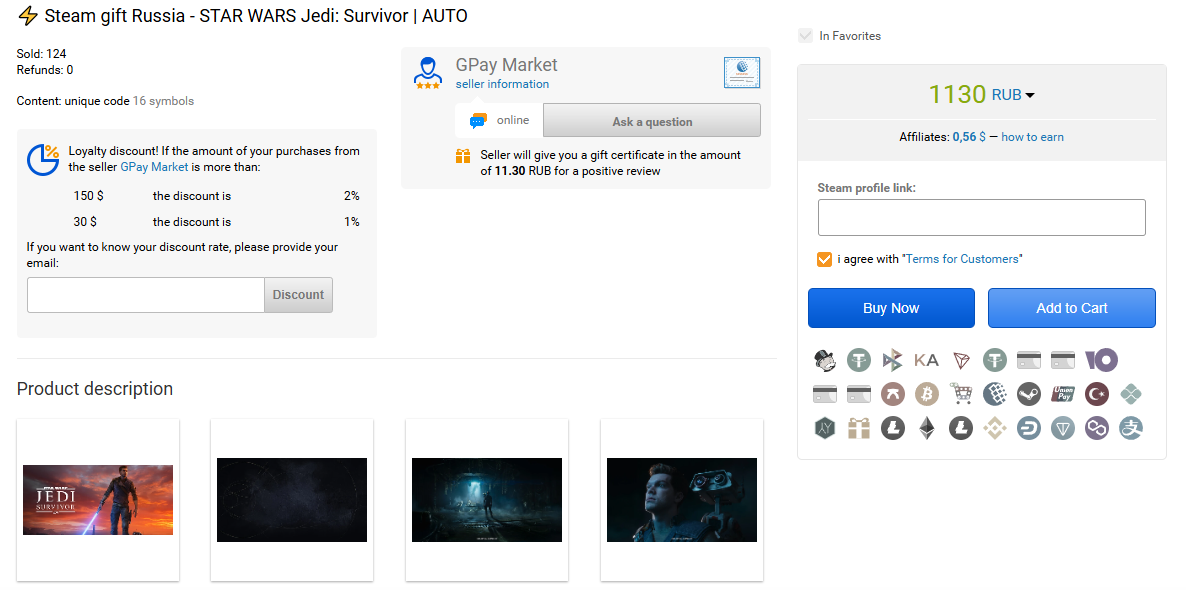1186x590 pixels.
Task: Select the Ethereum payment icon
Action: pos(927,428)
